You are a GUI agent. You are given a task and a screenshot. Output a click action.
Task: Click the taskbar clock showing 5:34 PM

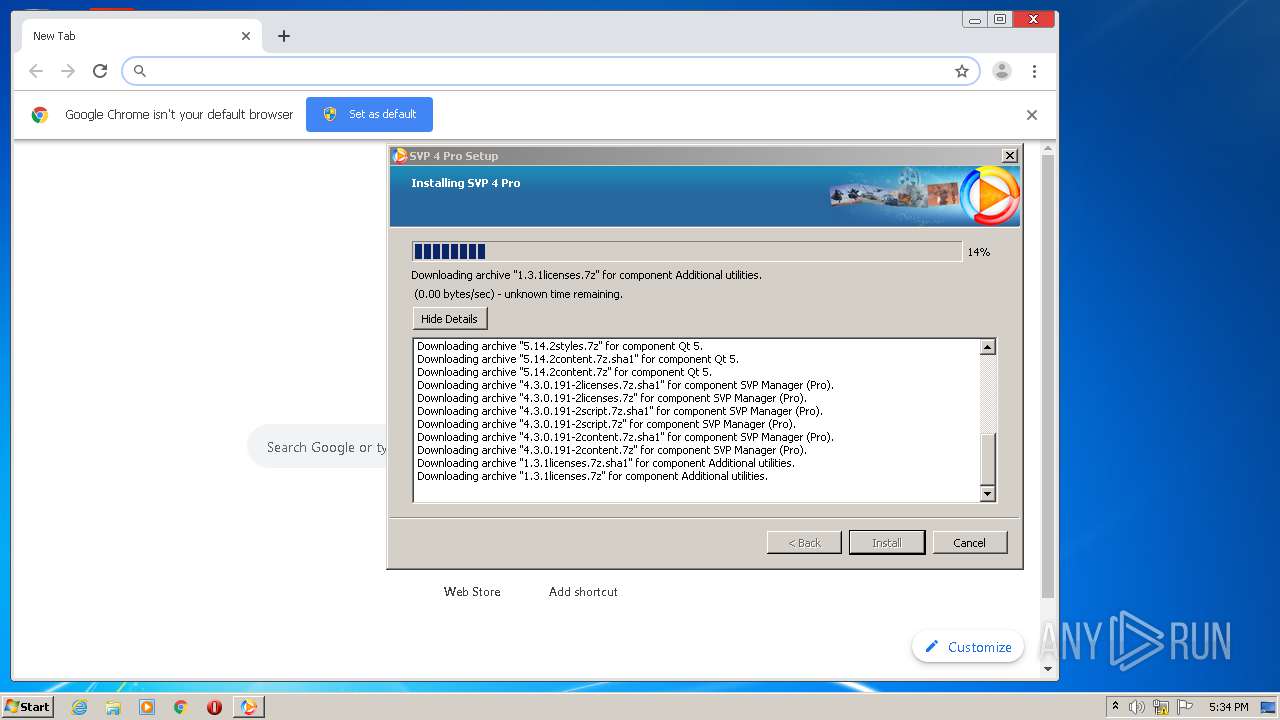pyautogui.click(x=1228, y=707)
